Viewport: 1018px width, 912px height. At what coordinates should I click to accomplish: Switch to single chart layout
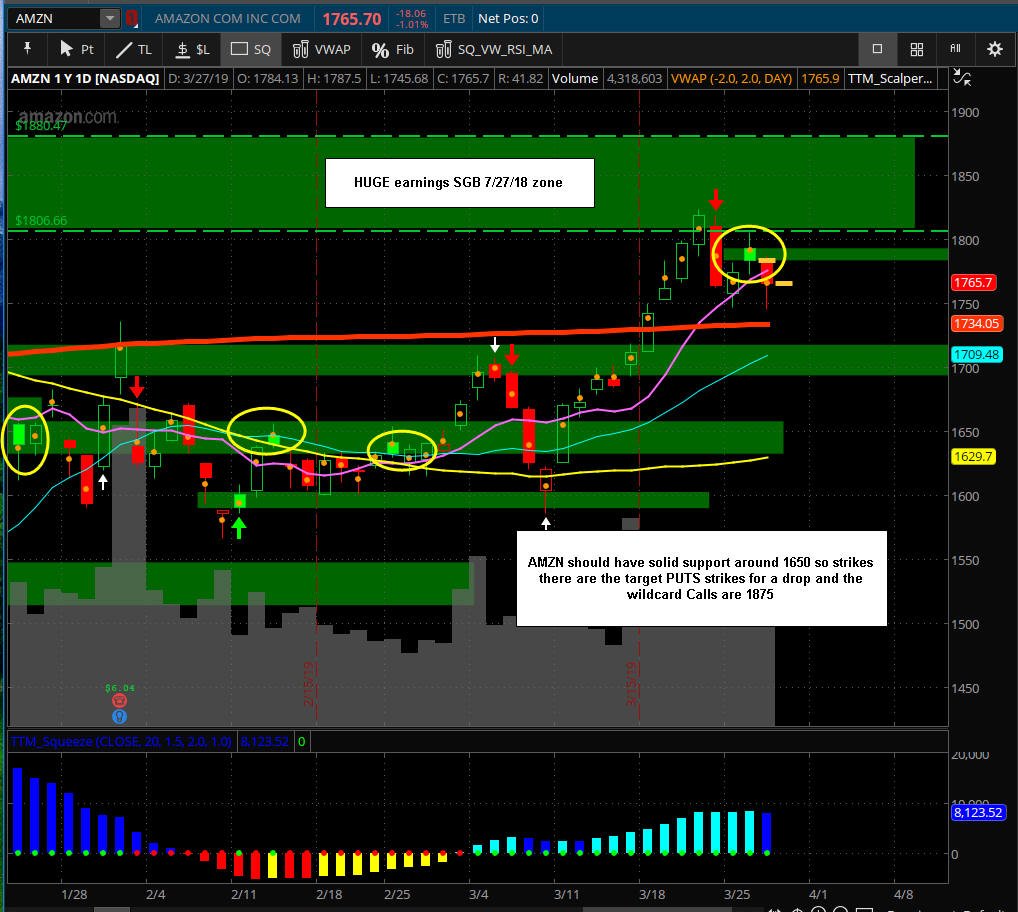877,49
